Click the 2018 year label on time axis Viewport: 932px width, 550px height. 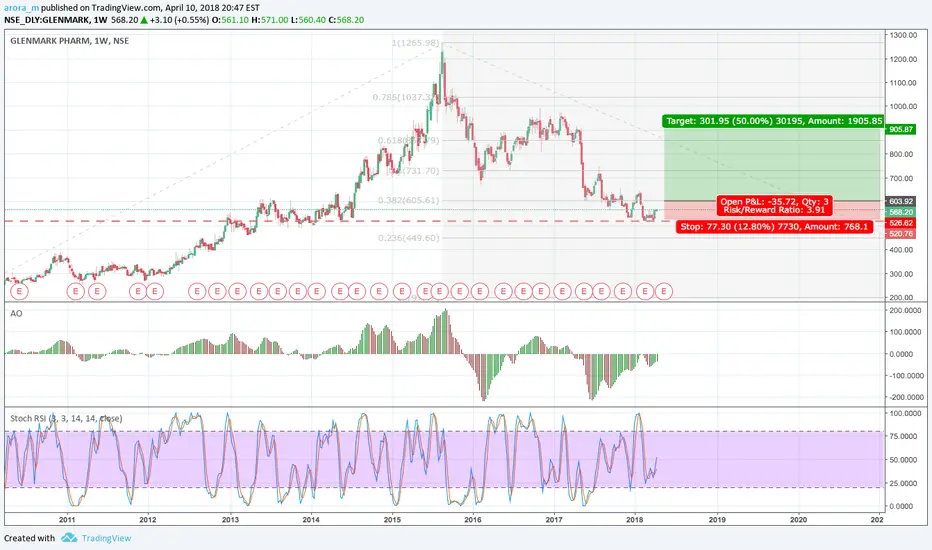pyautogui.click(x=635, y=520)
